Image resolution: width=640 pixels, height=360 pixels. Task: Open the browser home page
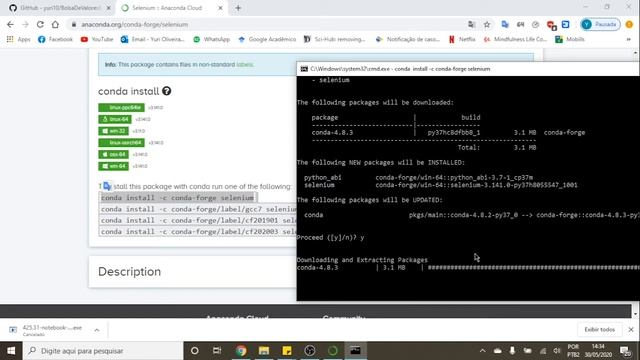point(55,24)
